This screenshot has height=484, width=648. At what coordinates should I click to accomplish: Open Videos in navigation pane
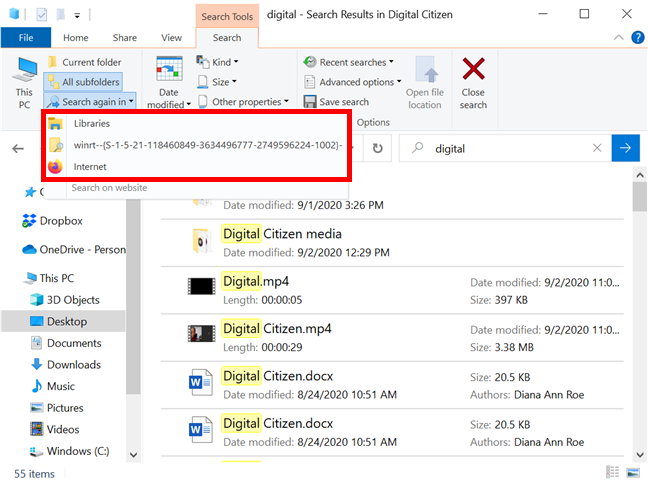55,429
